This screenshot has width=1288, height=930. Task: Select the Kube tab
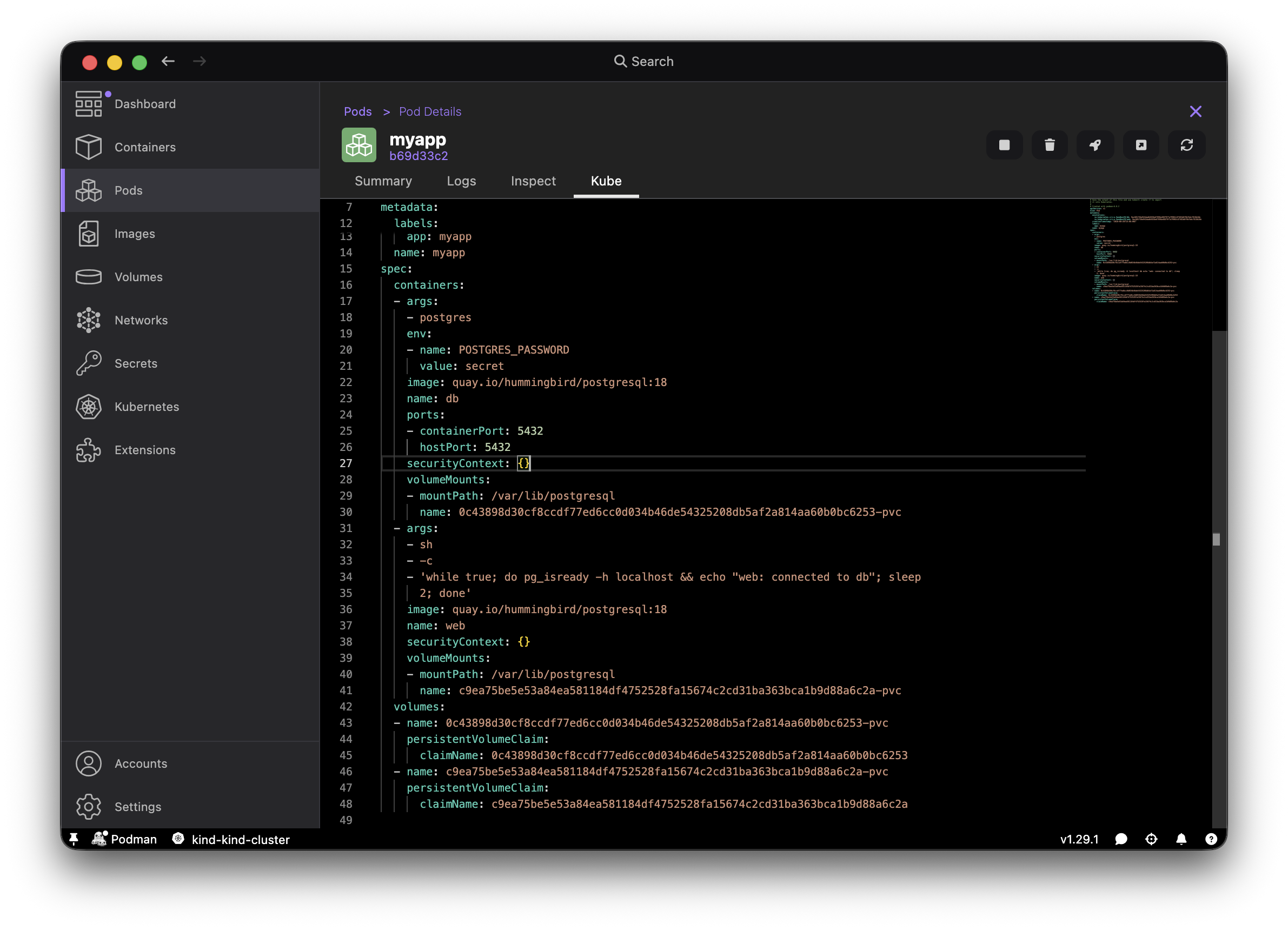tap(606, 181)
